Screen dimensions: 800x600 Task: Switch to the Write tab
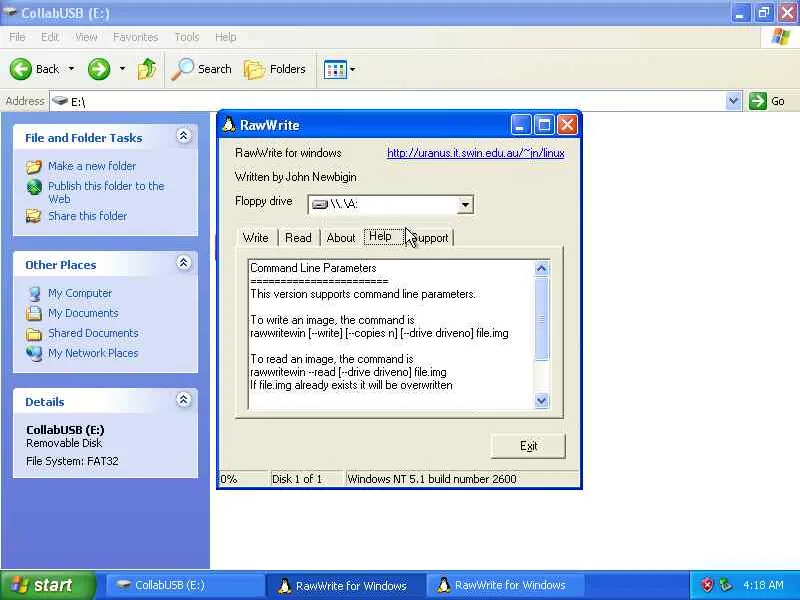256,238
